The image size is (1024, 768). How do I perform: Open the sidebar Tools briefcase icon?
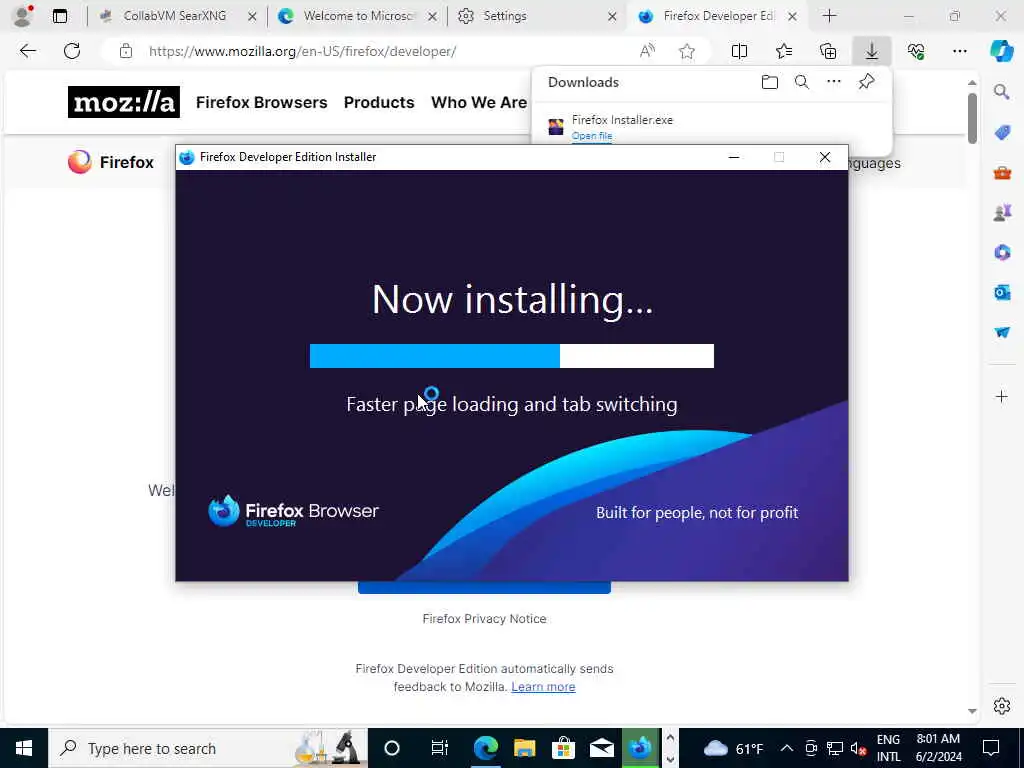(1002, 172)
